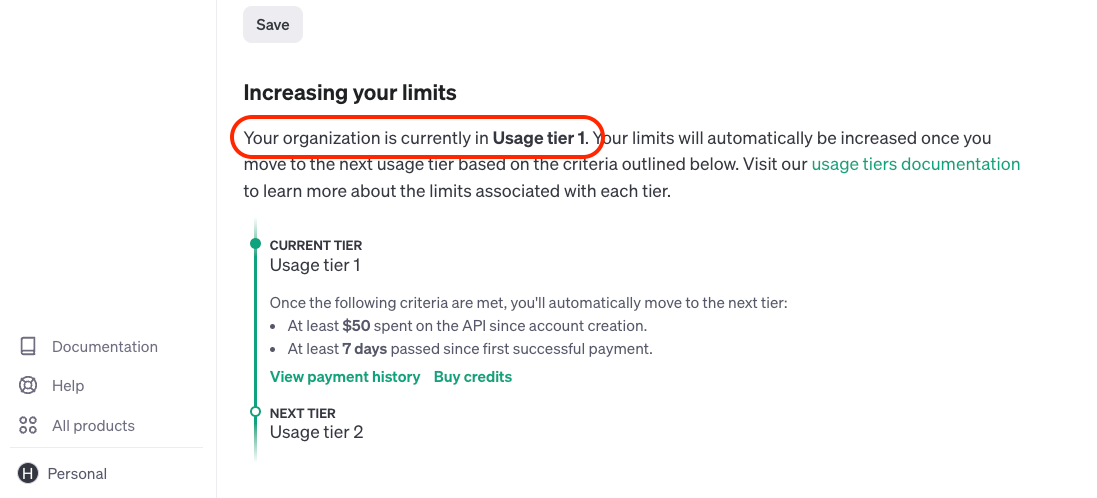Open View payment history
This screenshot has height=498, width=1097.
point(345,377)
